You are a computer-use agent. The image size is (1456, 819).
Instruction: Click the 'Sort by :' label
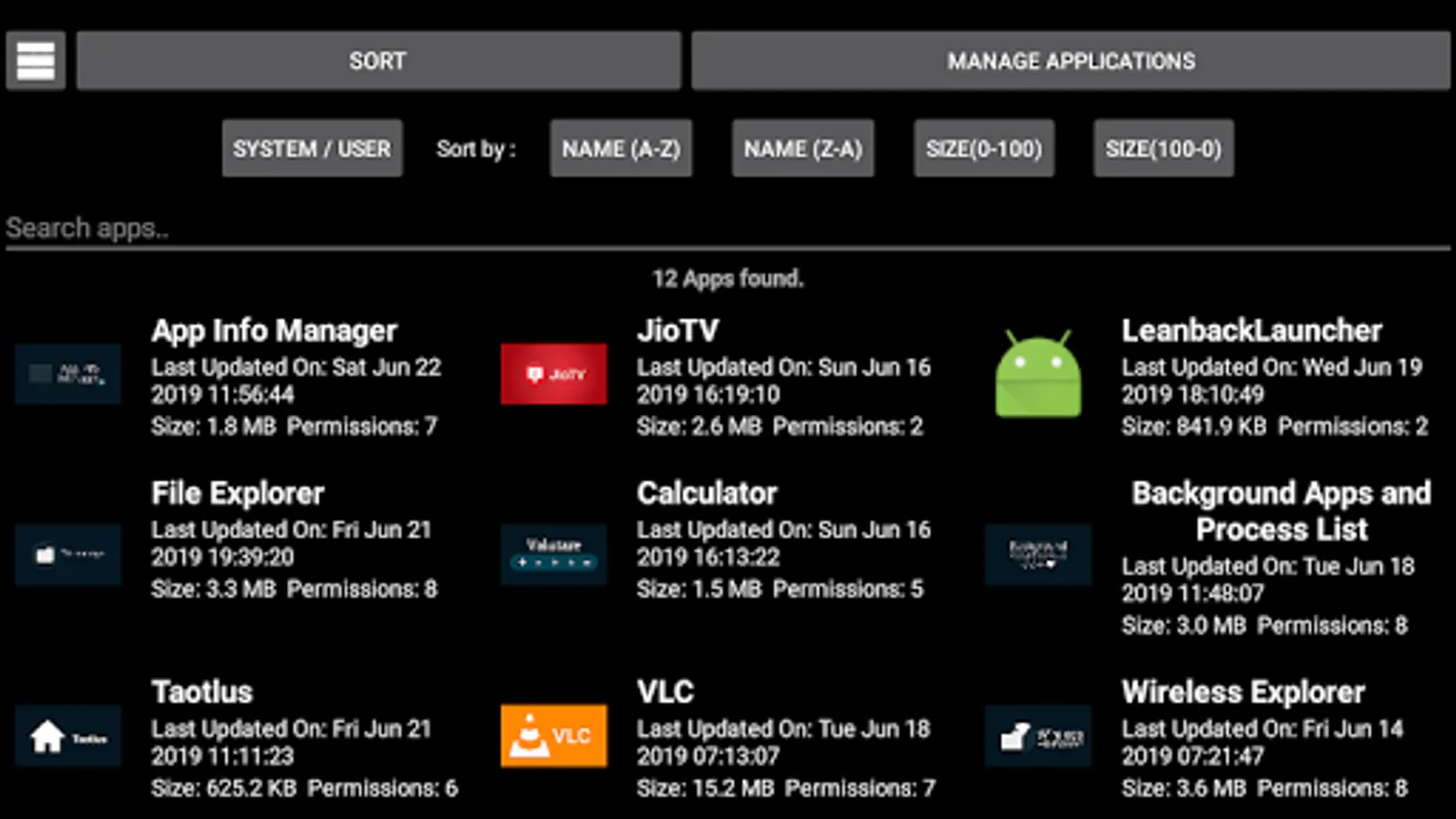point(476,149)
